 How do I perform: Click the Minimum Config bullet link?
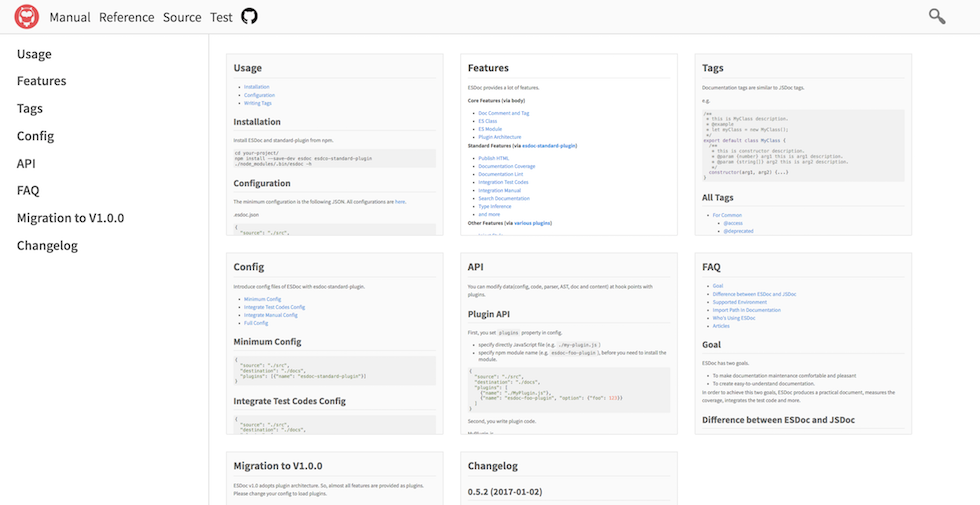(262, 299)
